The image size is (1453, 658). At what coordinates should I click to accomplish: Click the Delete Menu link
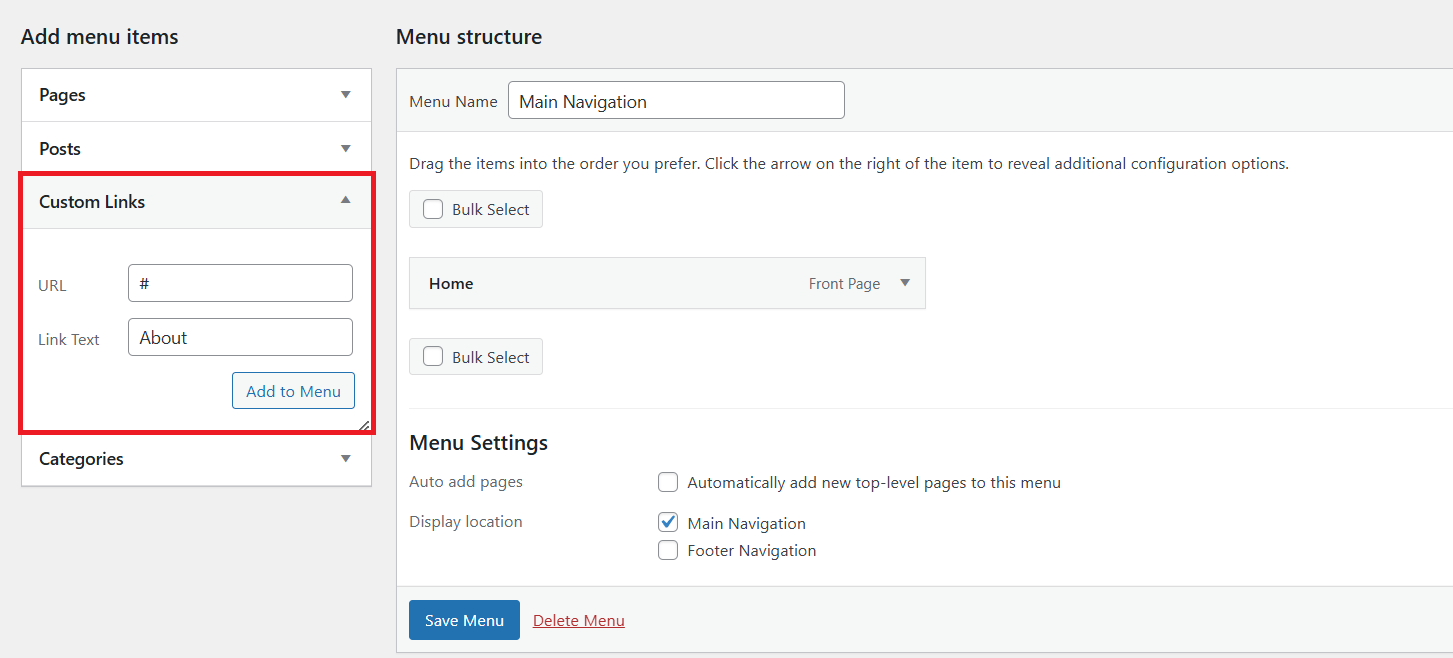click(578, 620)
